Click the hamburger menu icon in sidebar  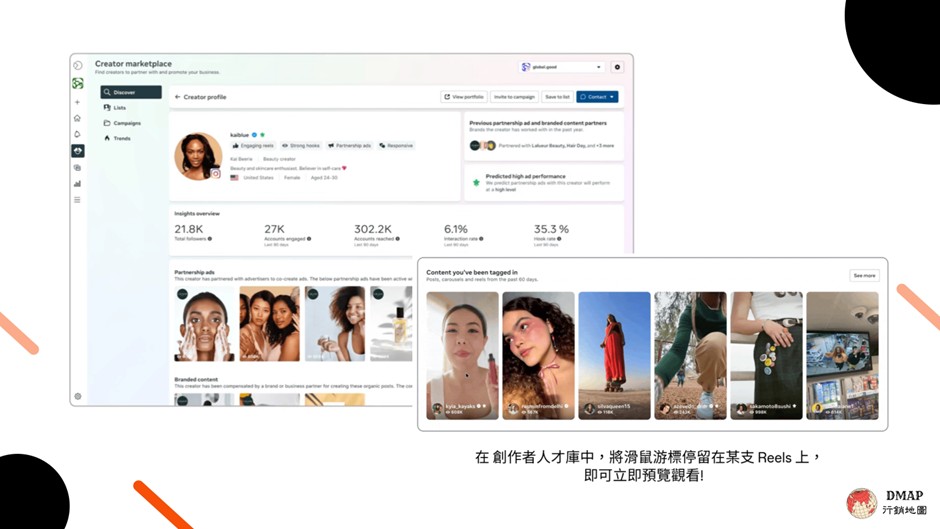pos(77,200)
